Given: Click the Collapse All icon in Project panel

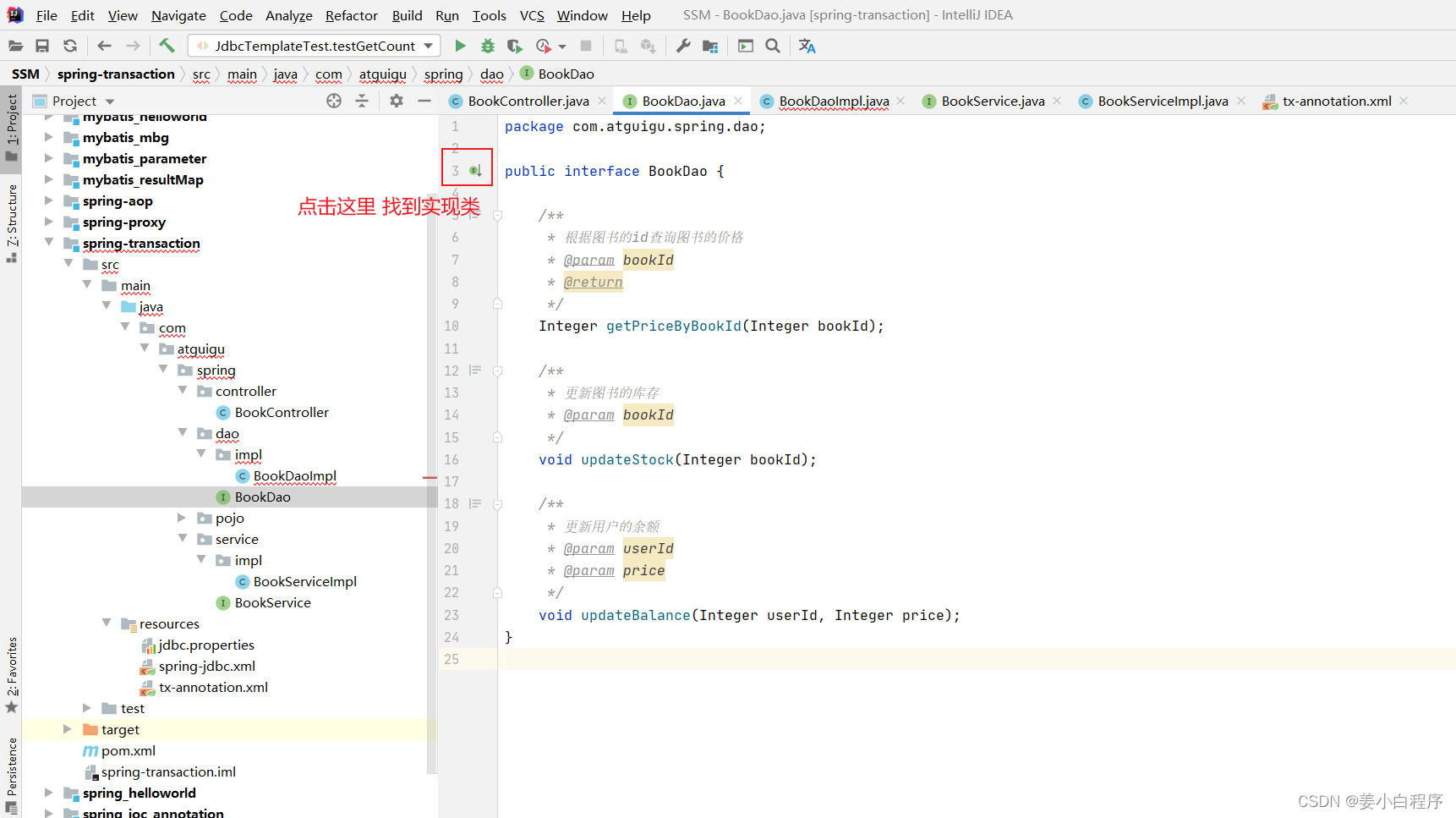Looking at the screenshot, I should [x=362, y=101].
